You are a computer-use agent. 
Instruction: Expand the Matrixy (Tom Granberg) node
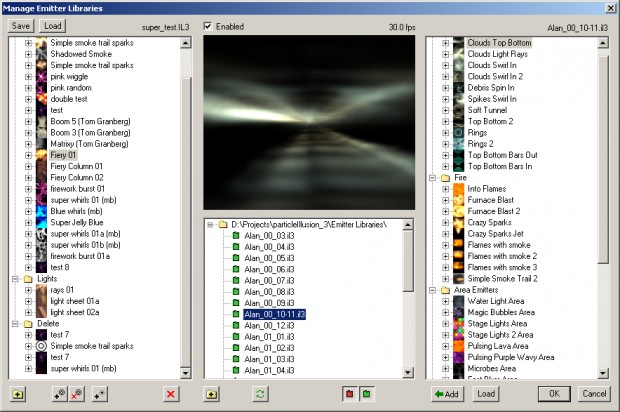coord(28,144)
